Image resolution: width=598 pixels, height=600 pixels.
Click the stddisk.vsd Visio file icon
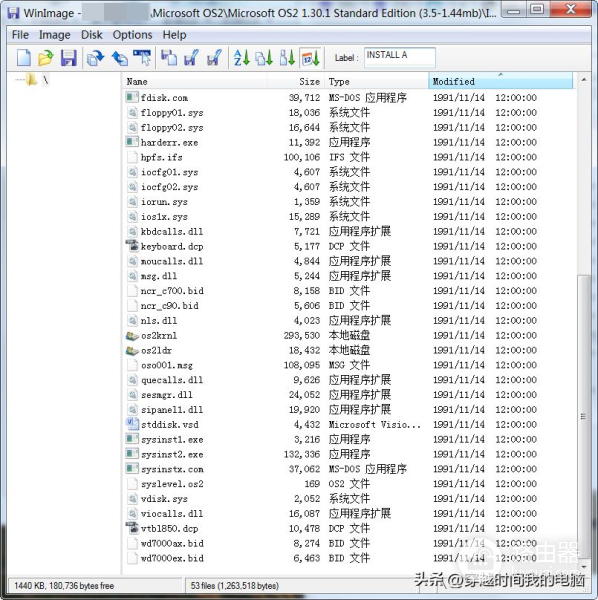pos(132,424)
